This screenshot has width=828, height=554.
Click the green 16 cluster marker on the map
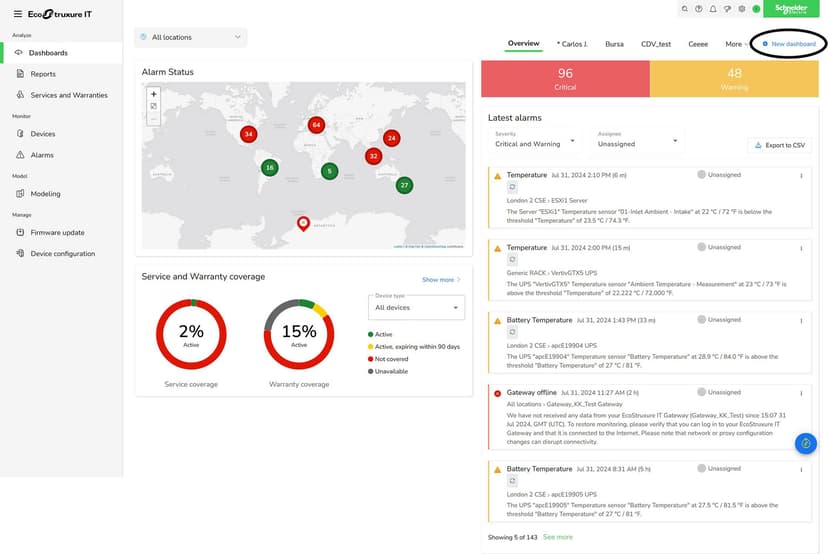[270, 168]
